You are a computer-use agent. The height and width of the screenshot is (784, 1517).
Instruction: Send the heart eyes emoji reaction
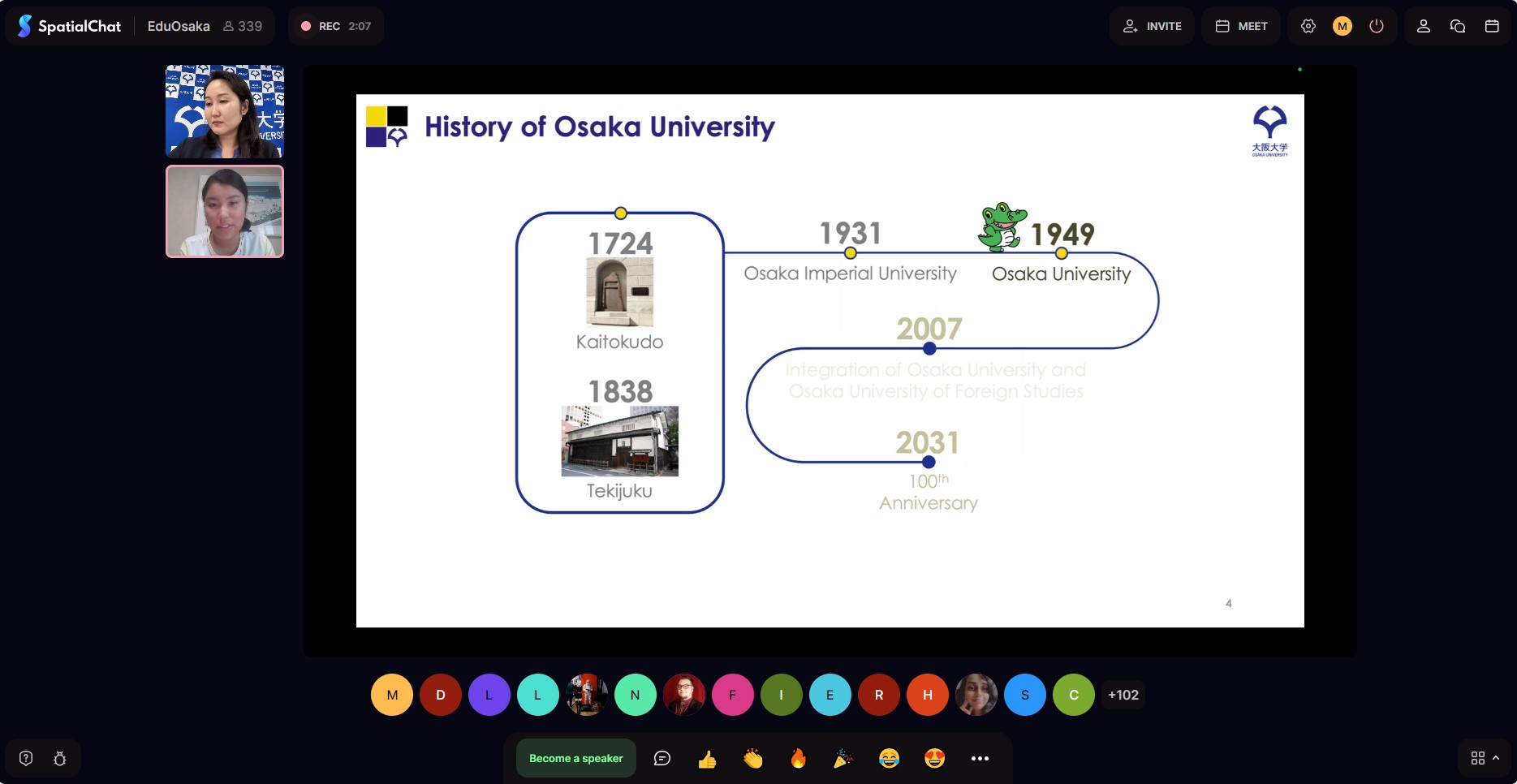934,758
